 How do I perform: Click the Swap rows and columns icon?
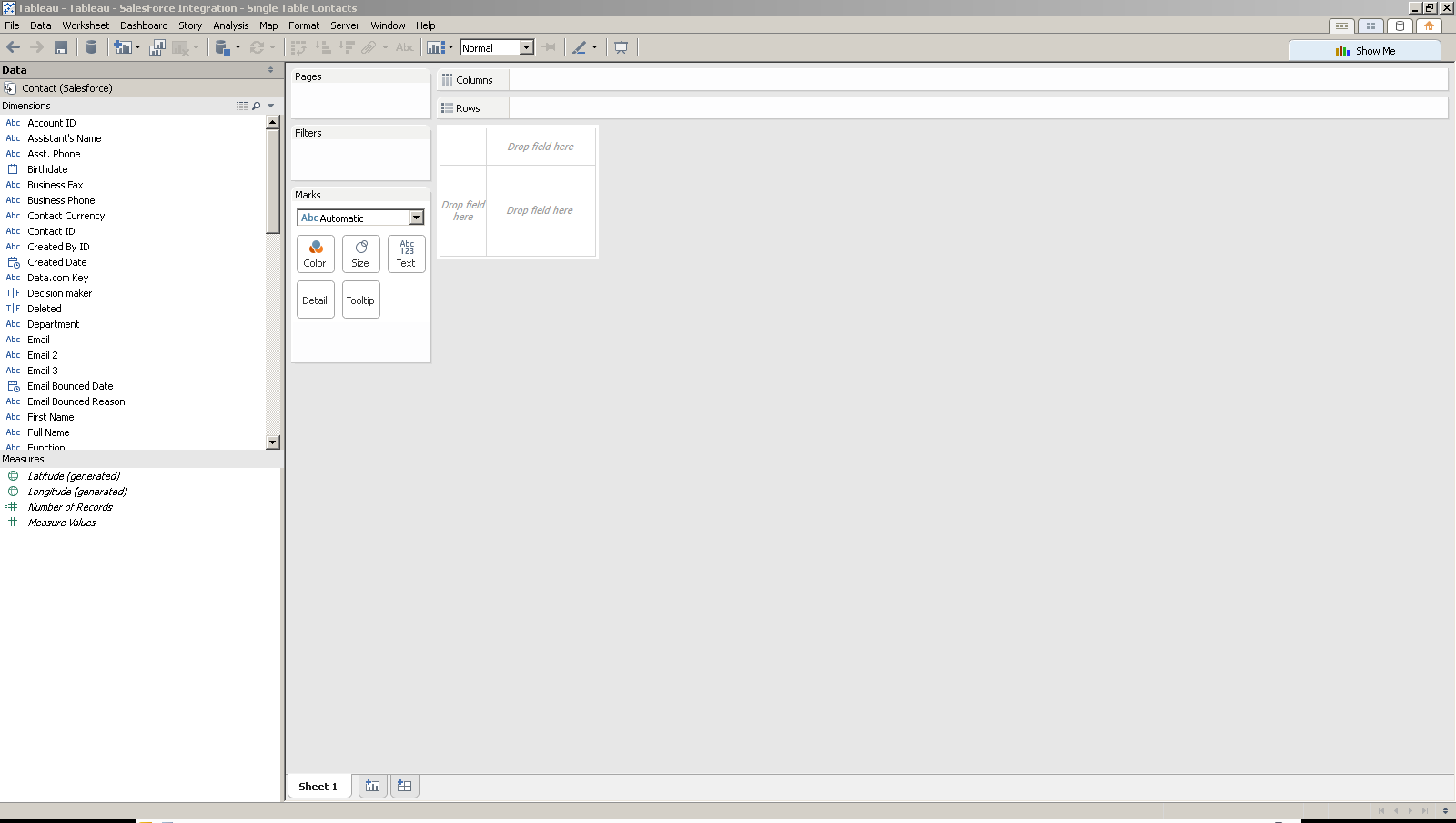298,47
